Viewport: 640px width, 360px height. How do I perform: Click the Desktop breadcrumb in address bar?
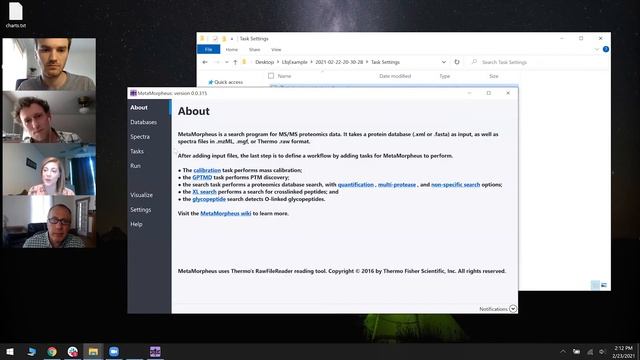coord(264,62)
